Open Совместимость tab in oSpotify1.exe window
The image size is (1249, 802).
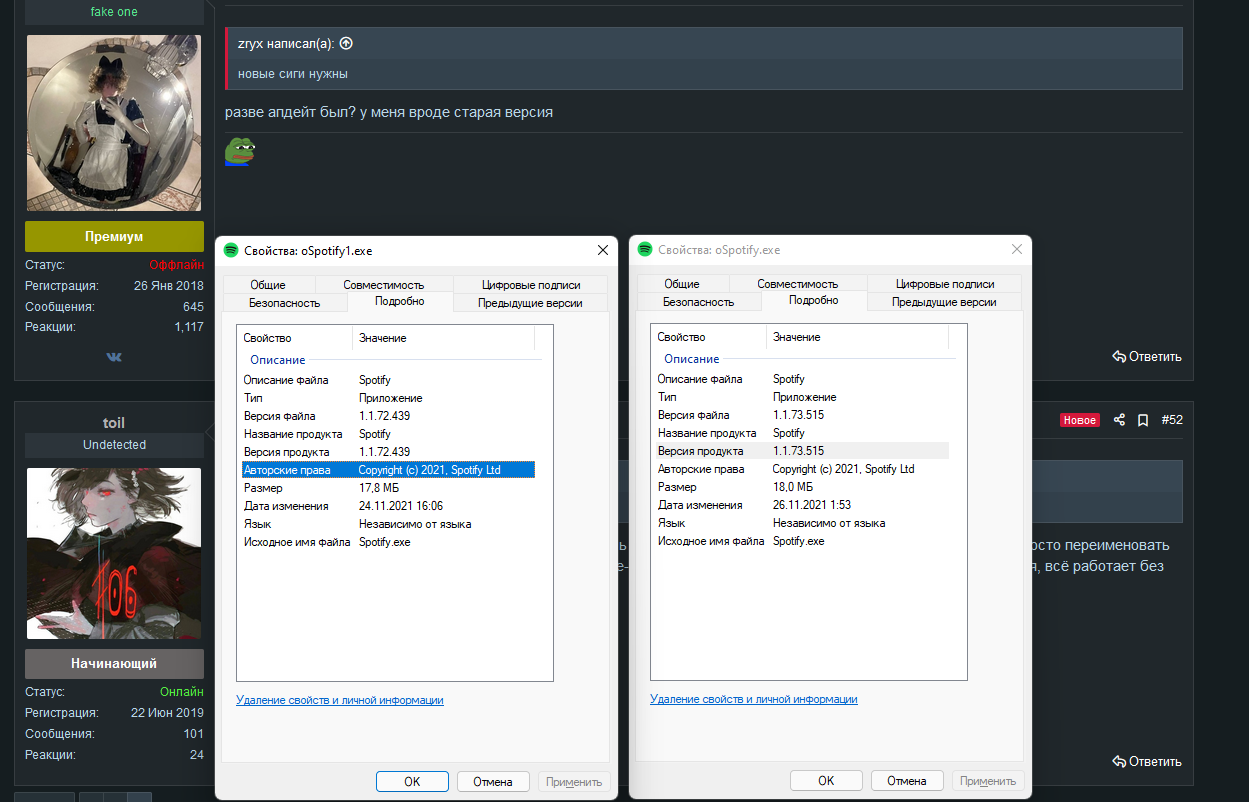(x=384, y=285)
